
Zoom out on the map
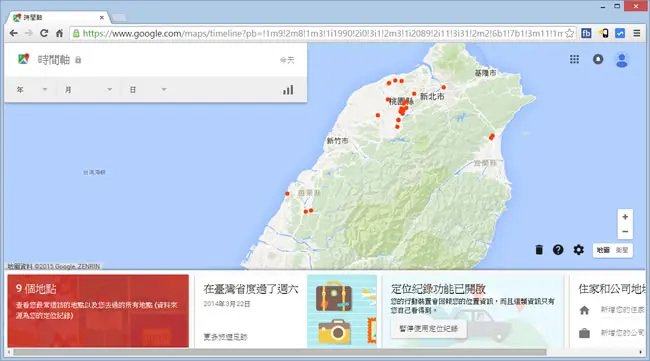(625, 232)
